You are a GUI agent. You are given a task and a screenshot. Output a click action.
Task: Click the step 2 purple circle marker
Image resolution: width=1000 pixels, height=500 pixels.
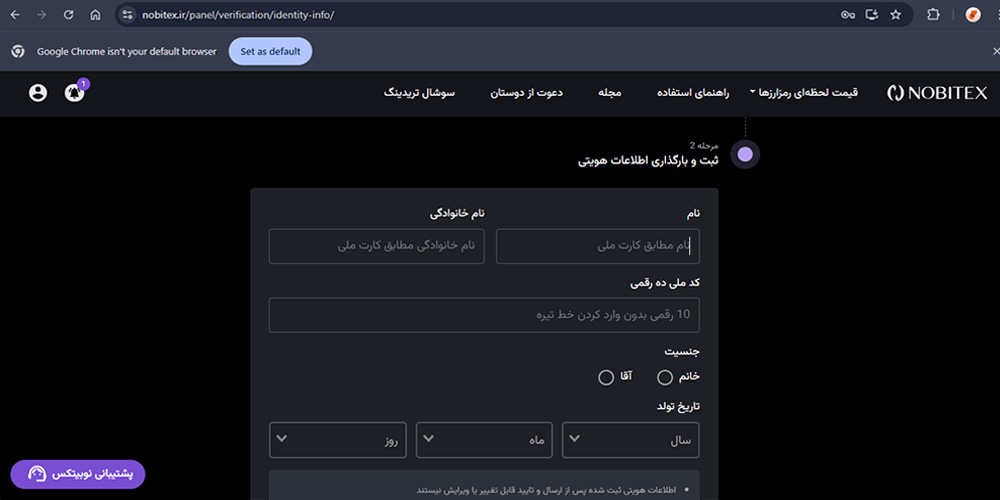pyautogui.click(x=745, y=154)
